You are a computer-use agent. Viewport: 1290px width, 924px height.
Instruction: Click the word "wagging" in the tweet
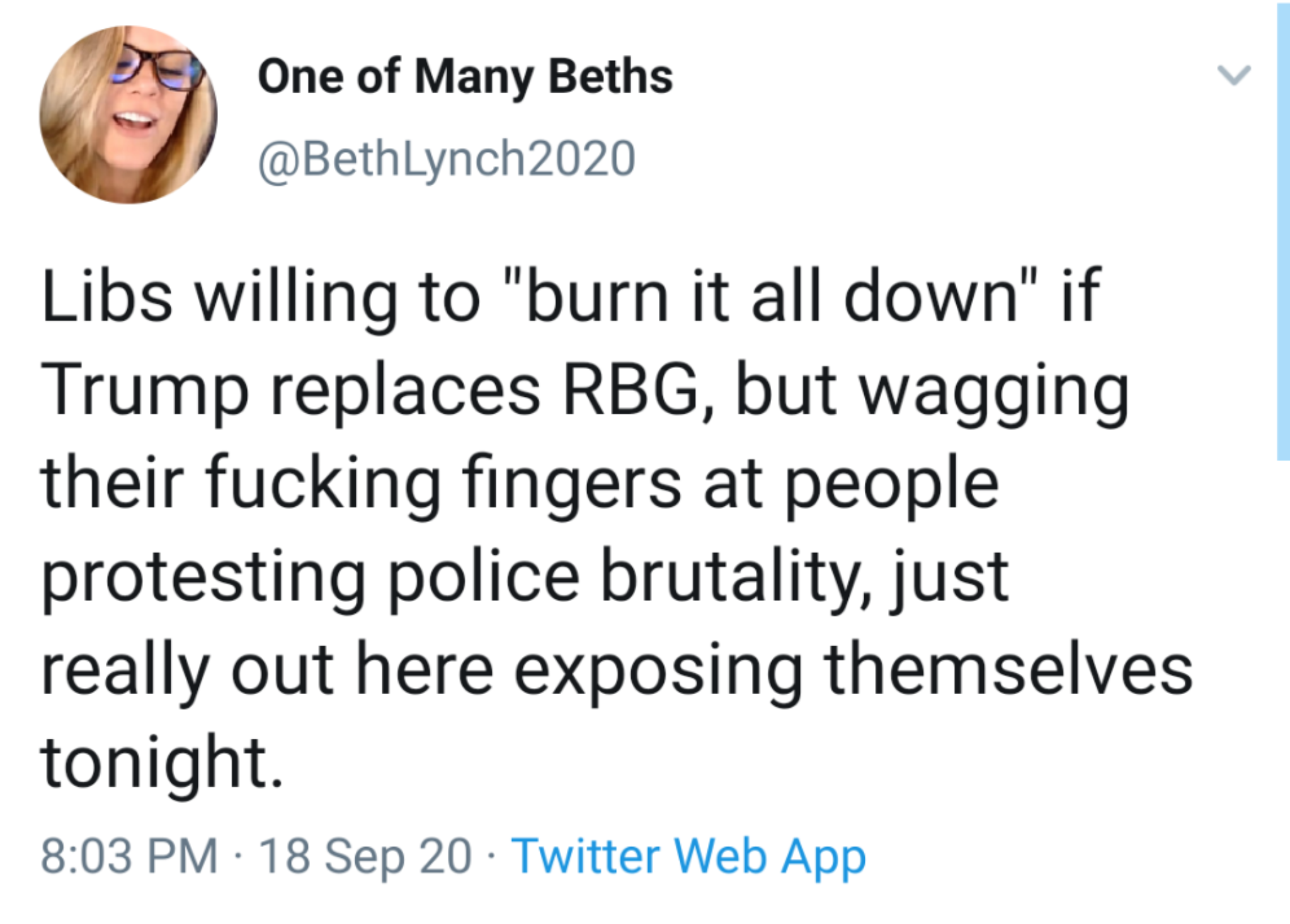pos(994,392)
